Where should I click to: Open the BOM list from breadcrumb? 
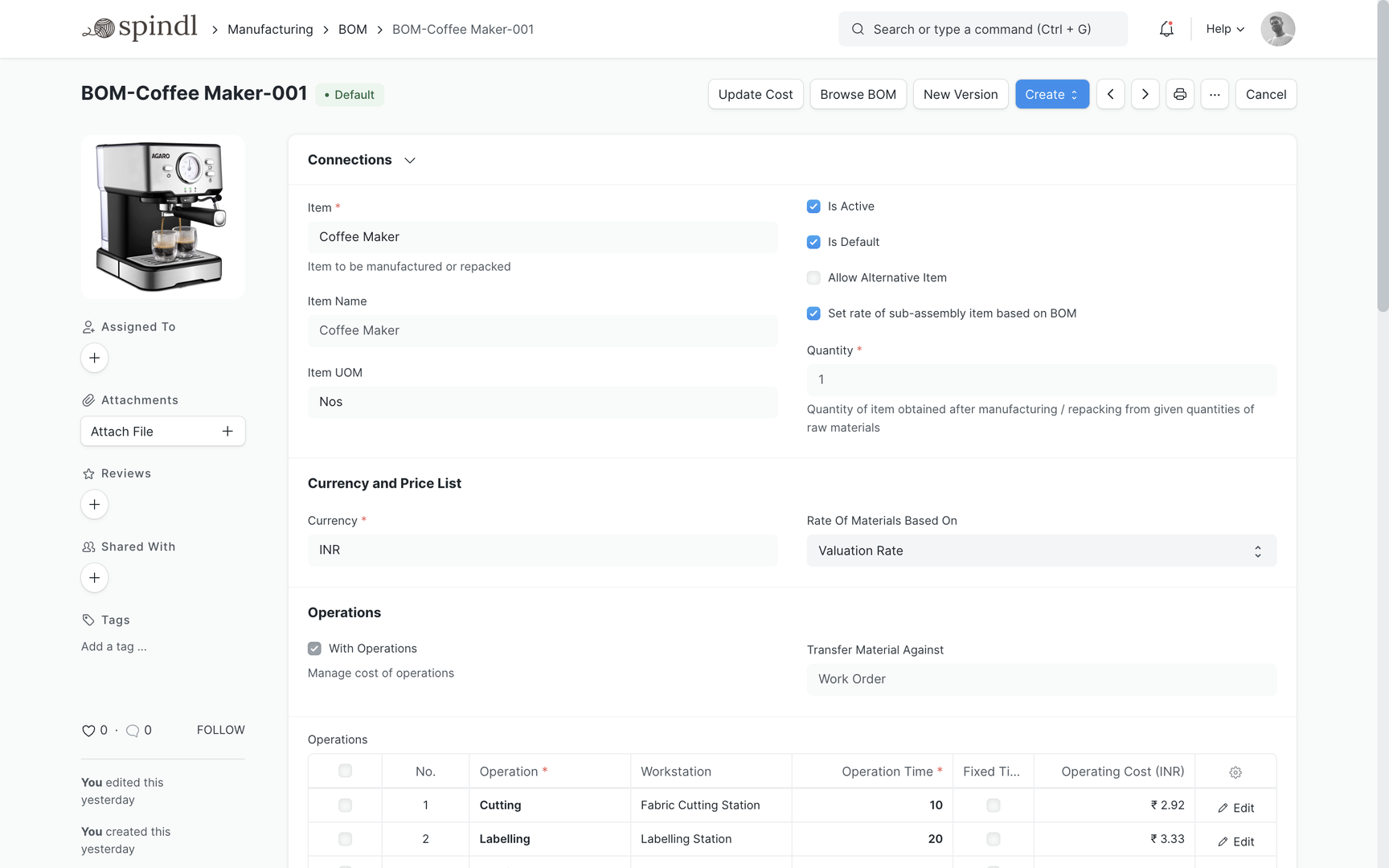pos(352,29)
